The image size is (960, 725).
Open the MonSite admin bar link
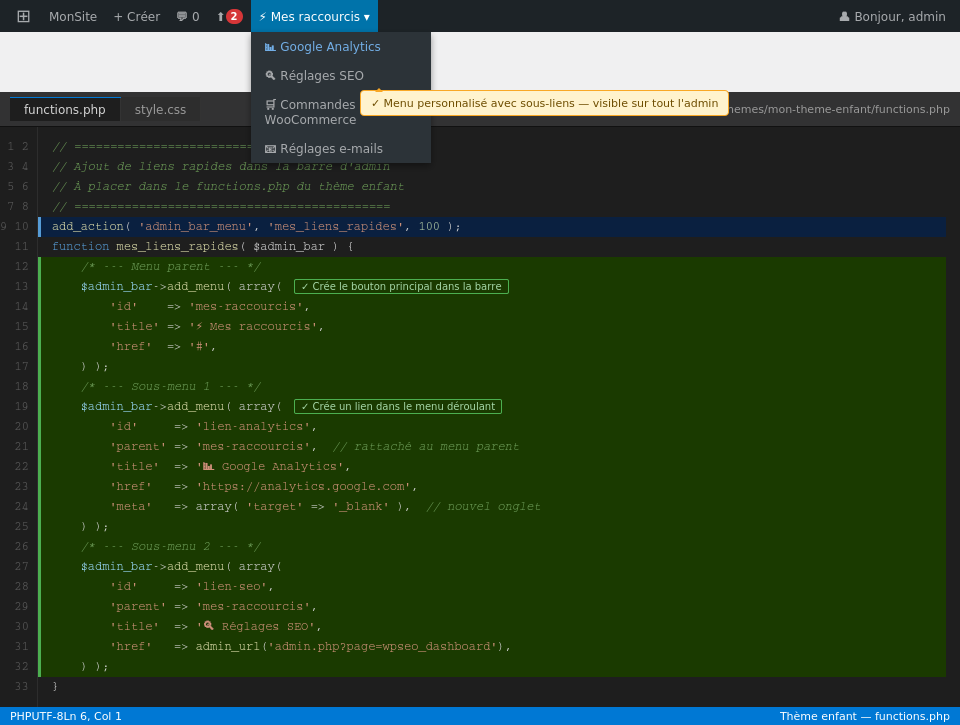click(x=73, y=17)
